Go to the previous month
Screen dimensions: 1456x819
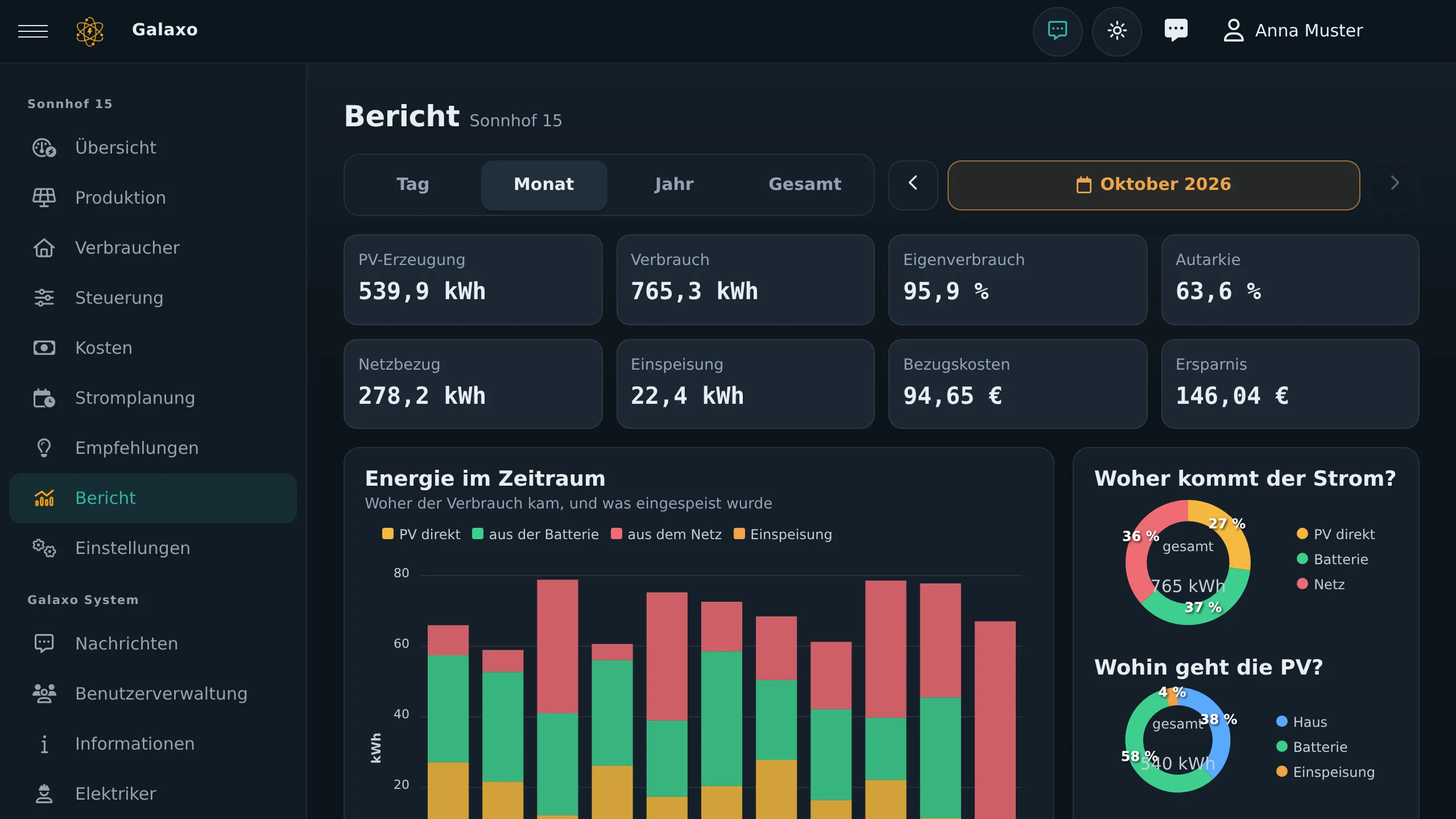[x=913, y=185]
